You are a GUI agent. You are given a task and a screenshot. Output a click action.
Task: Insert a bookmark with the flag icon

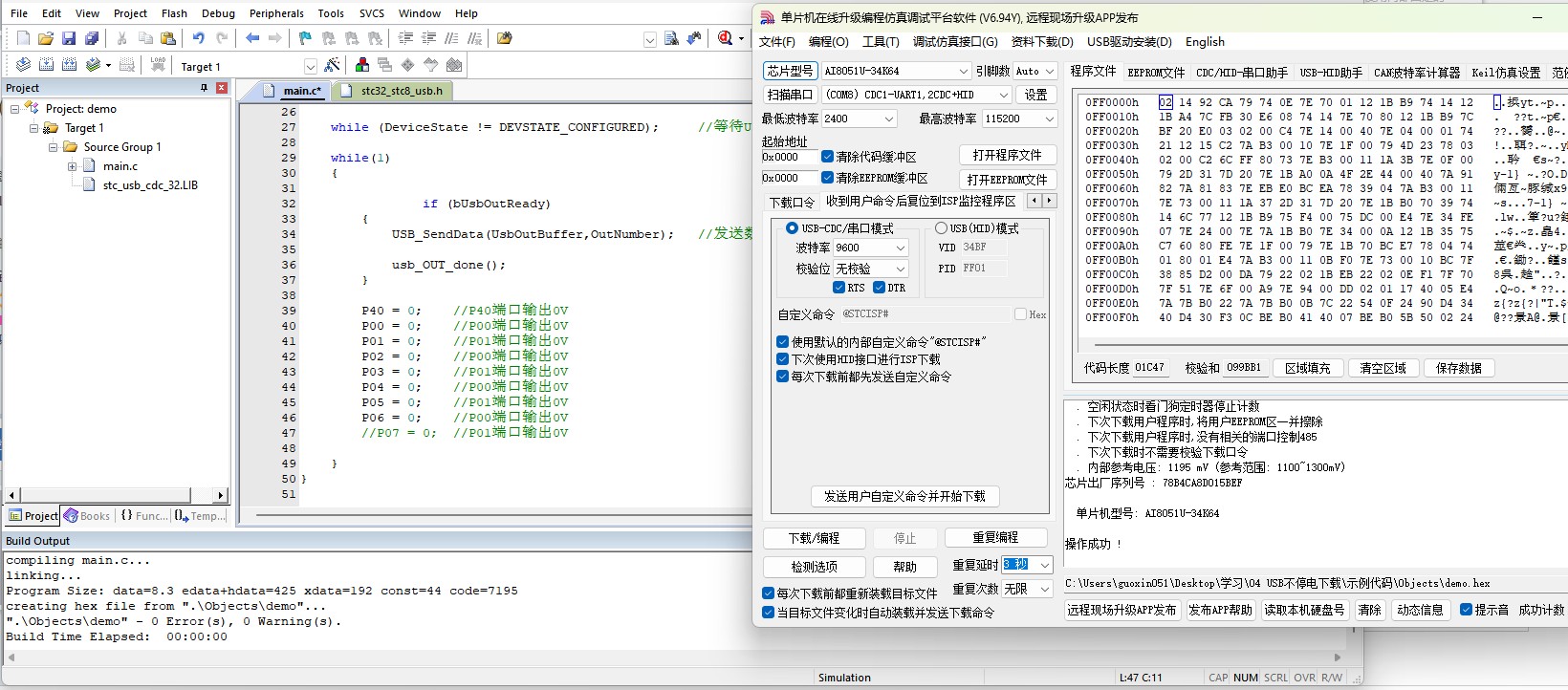coord(305,38)
